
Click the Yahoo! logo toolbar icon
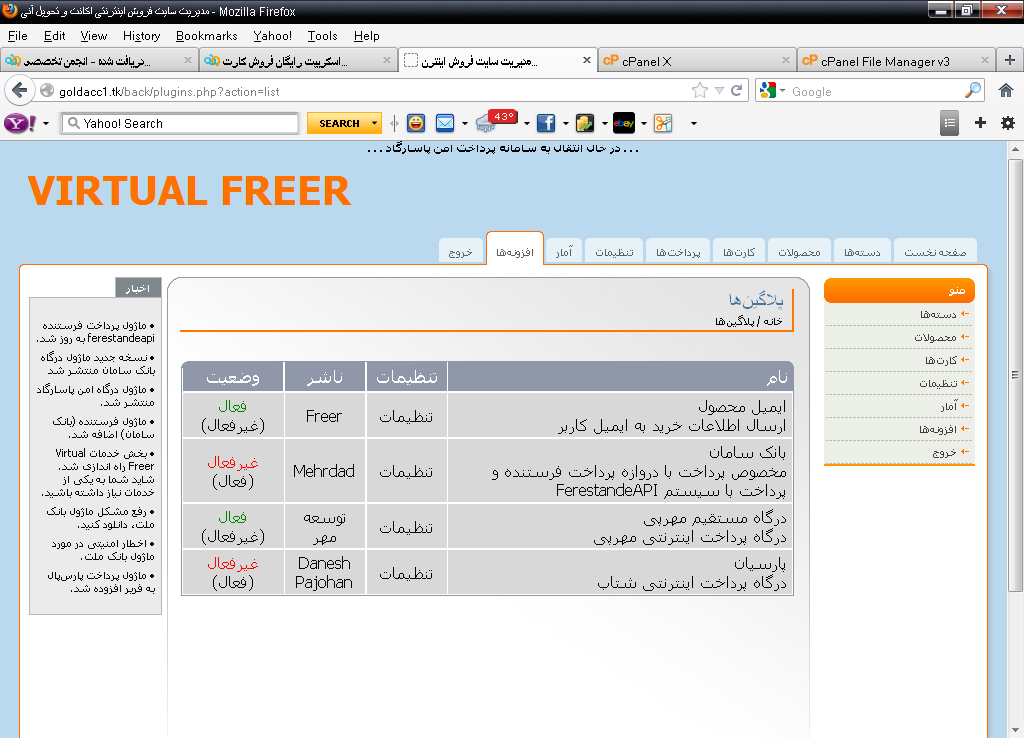pyautogui.click(x=20, y=123)
